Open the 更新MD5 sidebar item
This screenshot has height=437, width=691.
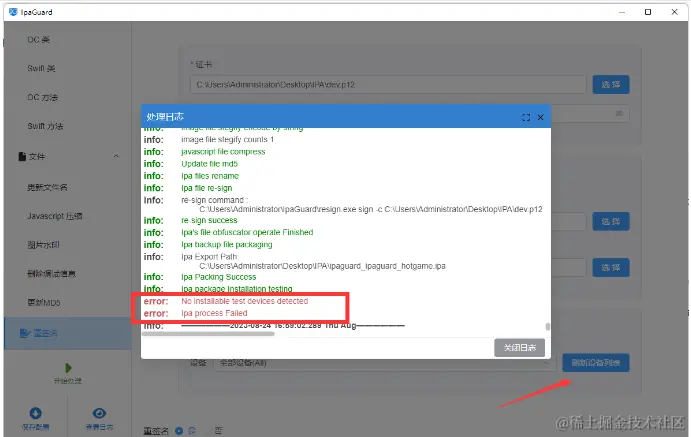(44, 303)
